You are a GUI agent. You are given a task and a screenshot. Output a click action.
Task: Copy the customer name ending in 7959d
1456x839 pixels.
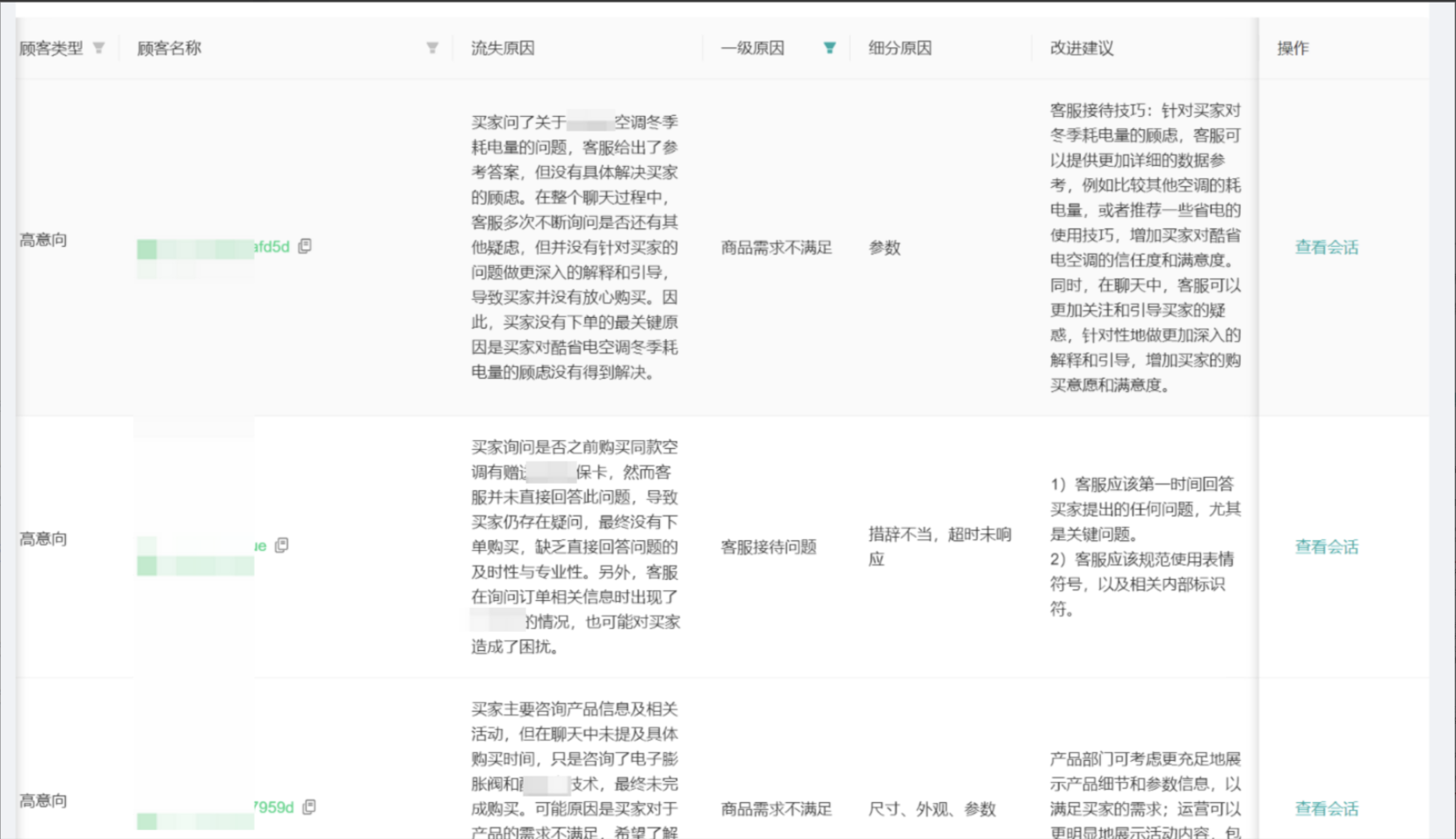tap(309, 806)
